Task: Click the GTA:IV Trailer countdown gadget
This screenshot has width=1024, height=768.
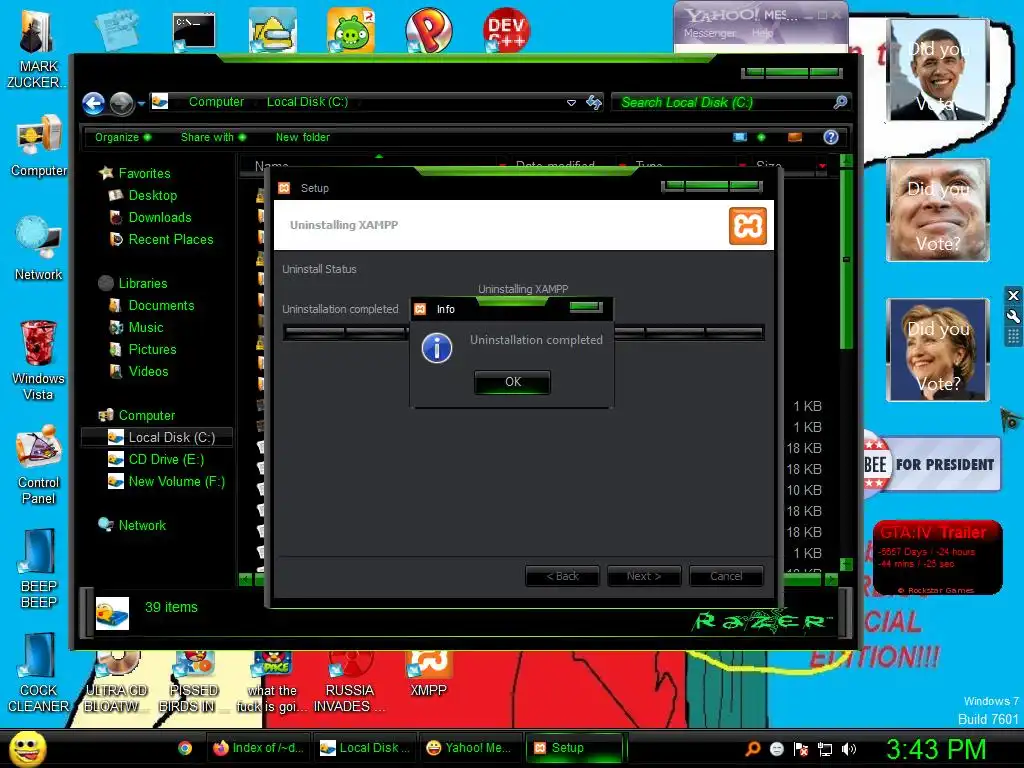Action: pos(937,557)
